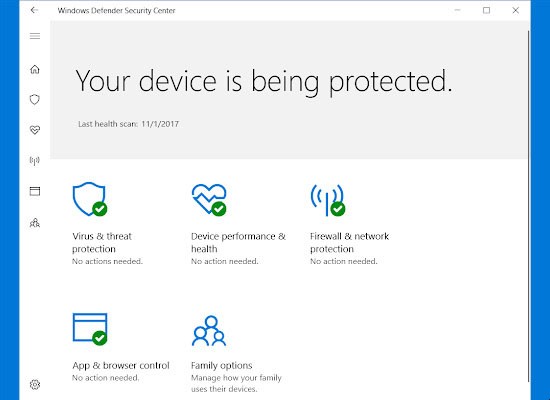
Task: Click the vertical scrollbar on right edge
Action: [x=529, y=206]
